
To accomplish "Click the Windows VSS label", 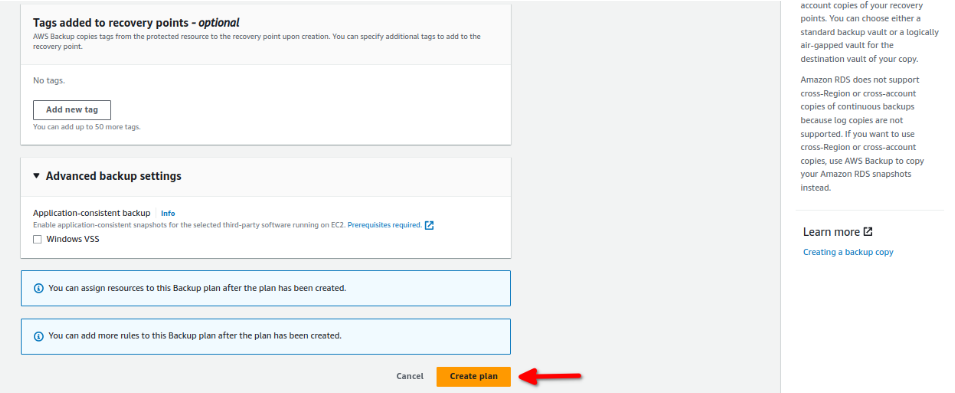I will pyautogui.click(x=72, y=239).
